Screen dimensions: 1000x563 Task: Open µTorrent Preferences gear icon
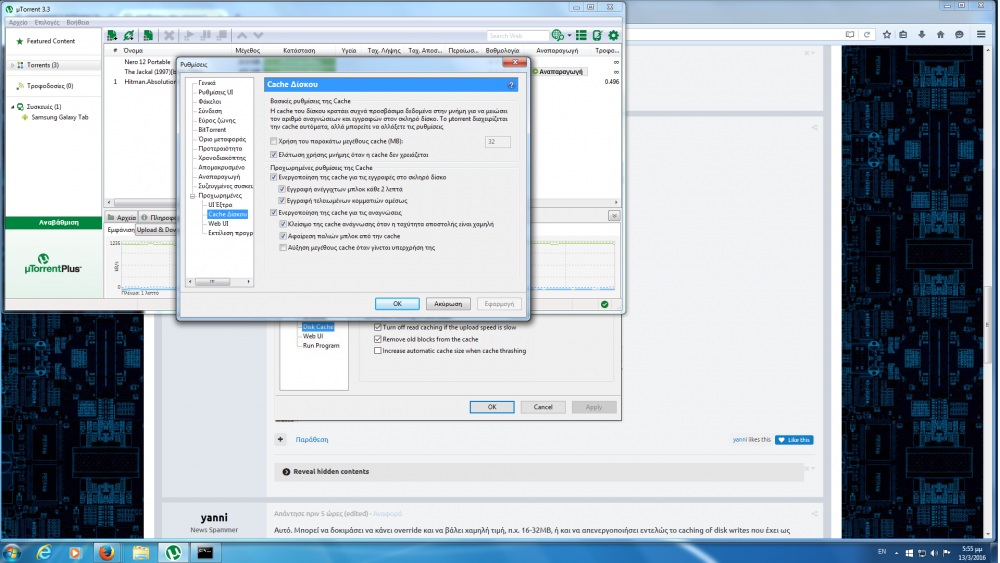click(614, 35)
